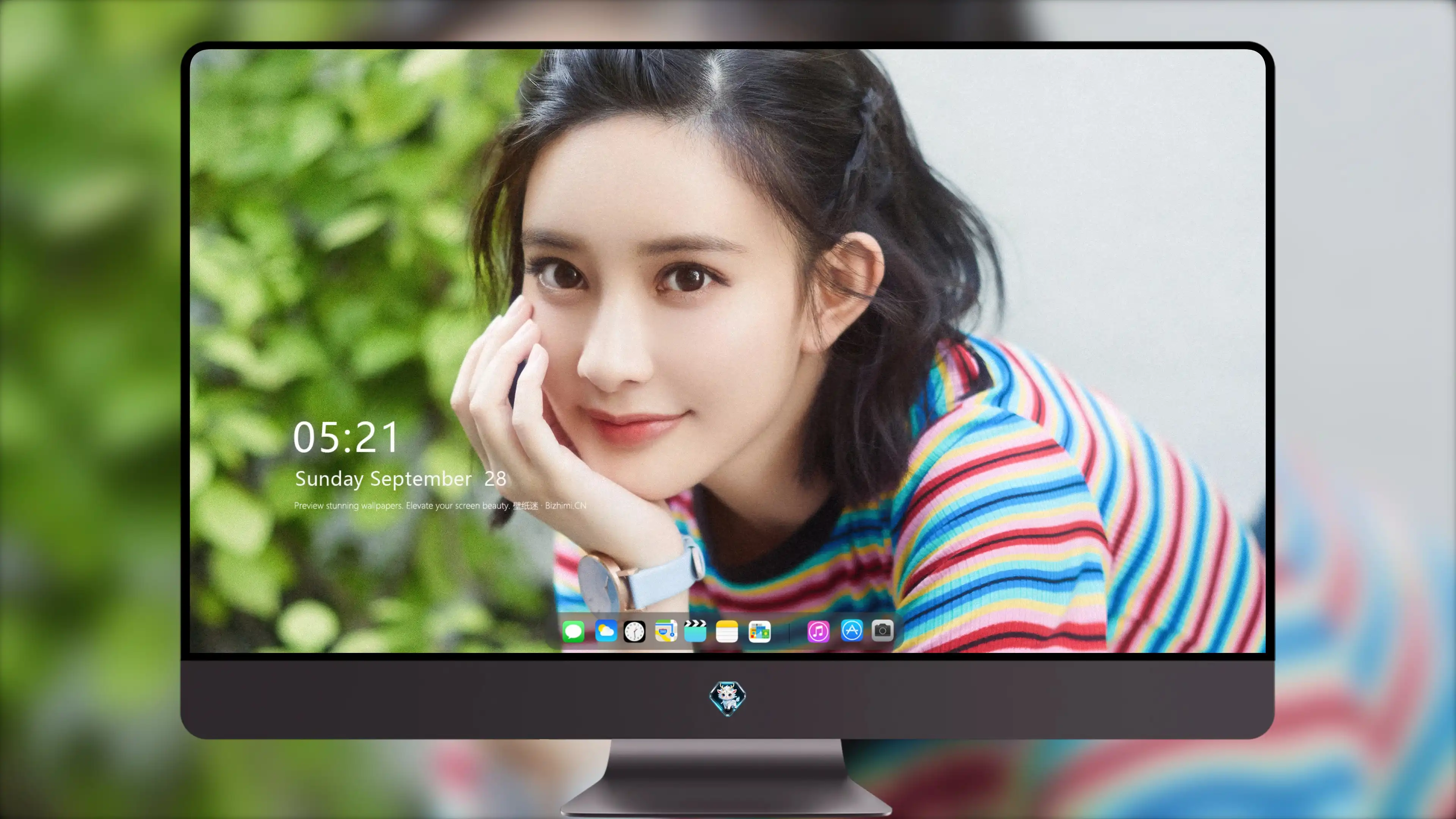Launch the Maps app from the dock
This screenshot has height=819, width=1456.
tap(666, 631)
